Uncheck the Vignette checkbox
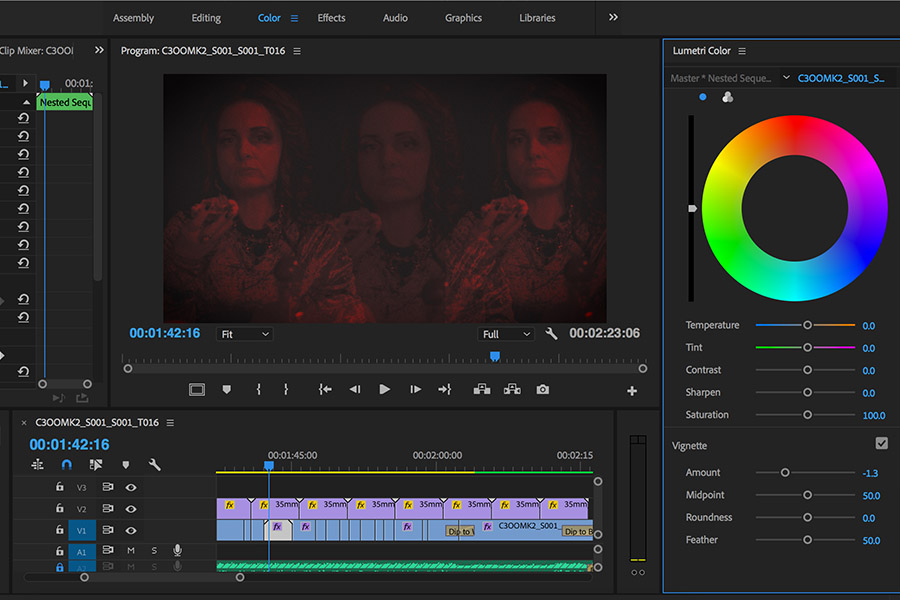Screen dimensions: 900x600 pyautogui.click(x=881, y=443)
